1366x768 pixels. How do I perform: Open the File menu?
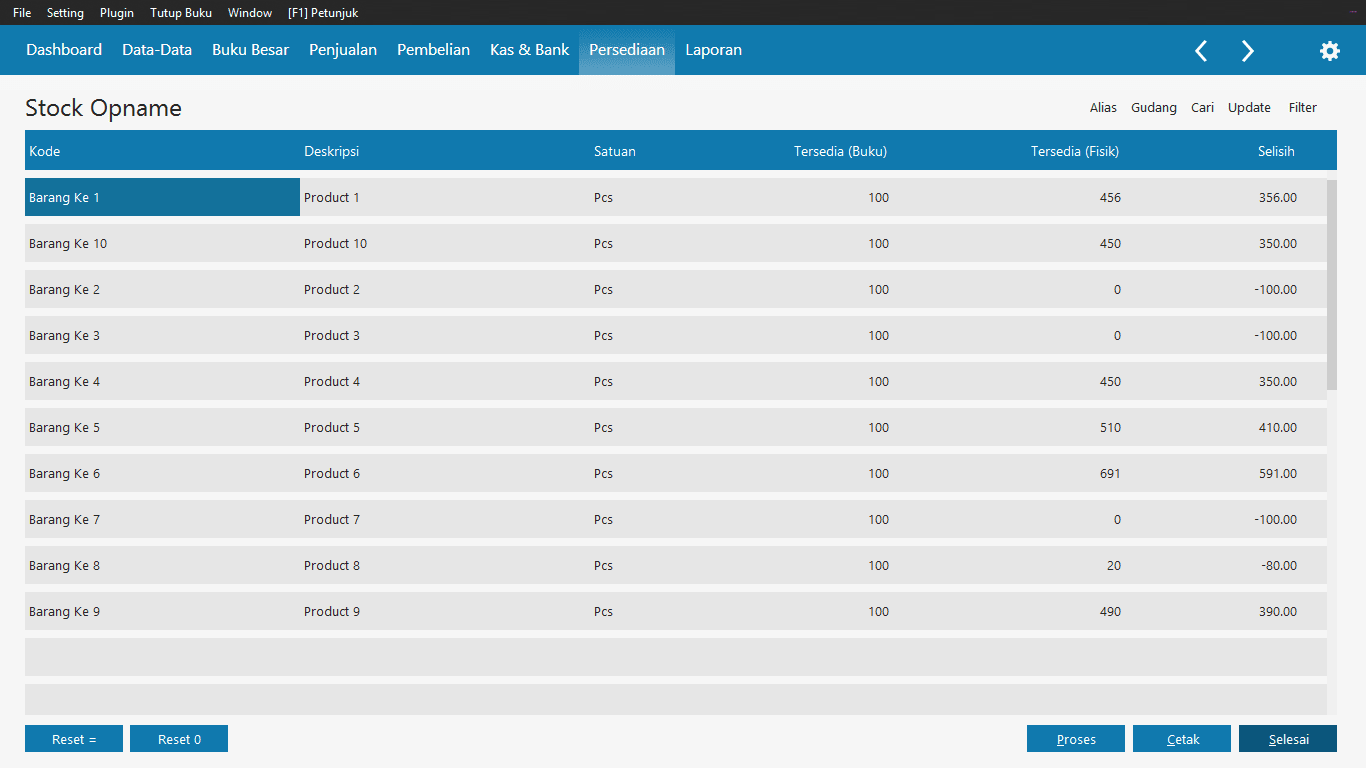coord(22,13)
